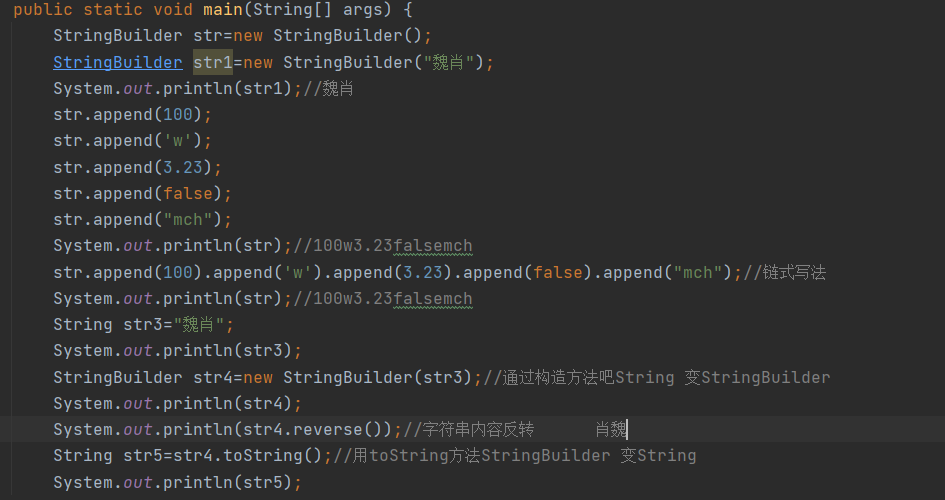Click println(str4) without reverse call
945x500 pixels.
tap(177, 403)
